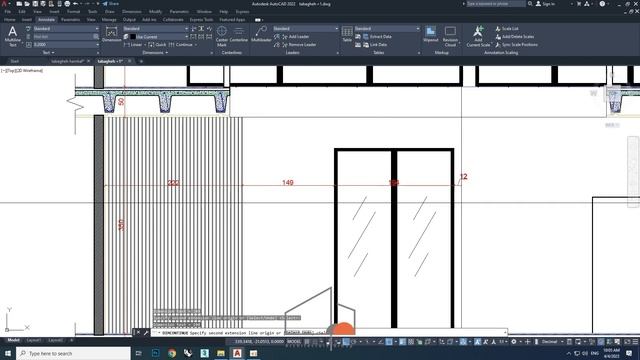The width and height of the screenshot is (640, 360).
Task: Click the Remove Leader button
Action: [299, 44]
